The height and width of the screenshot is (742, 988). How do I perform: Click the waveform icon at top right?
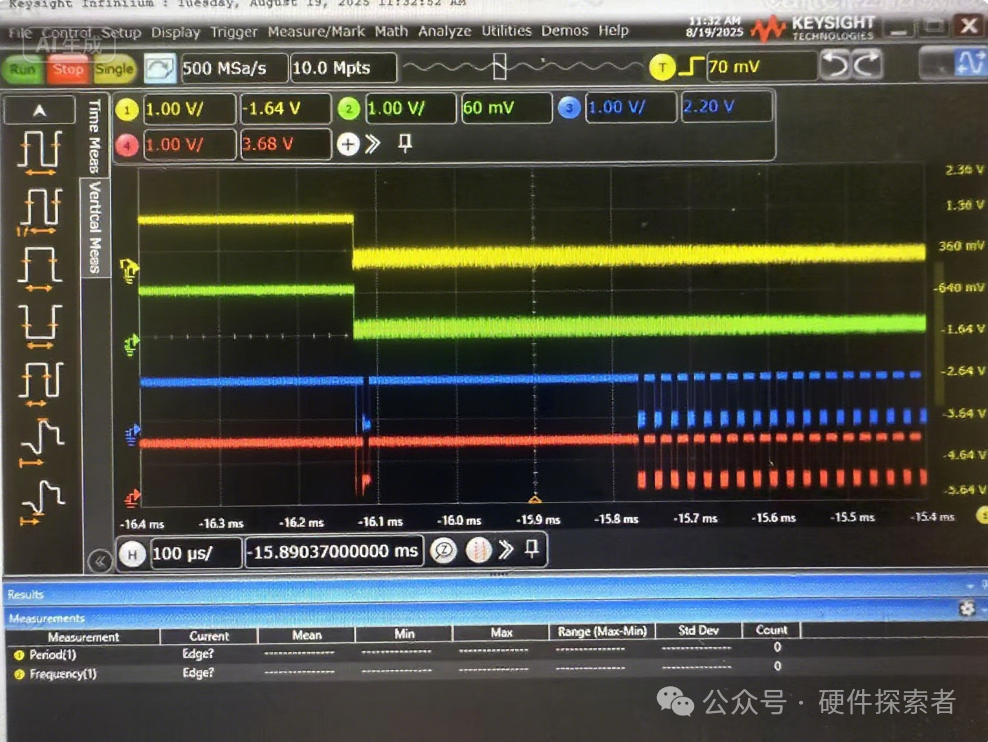pos(969,63)
